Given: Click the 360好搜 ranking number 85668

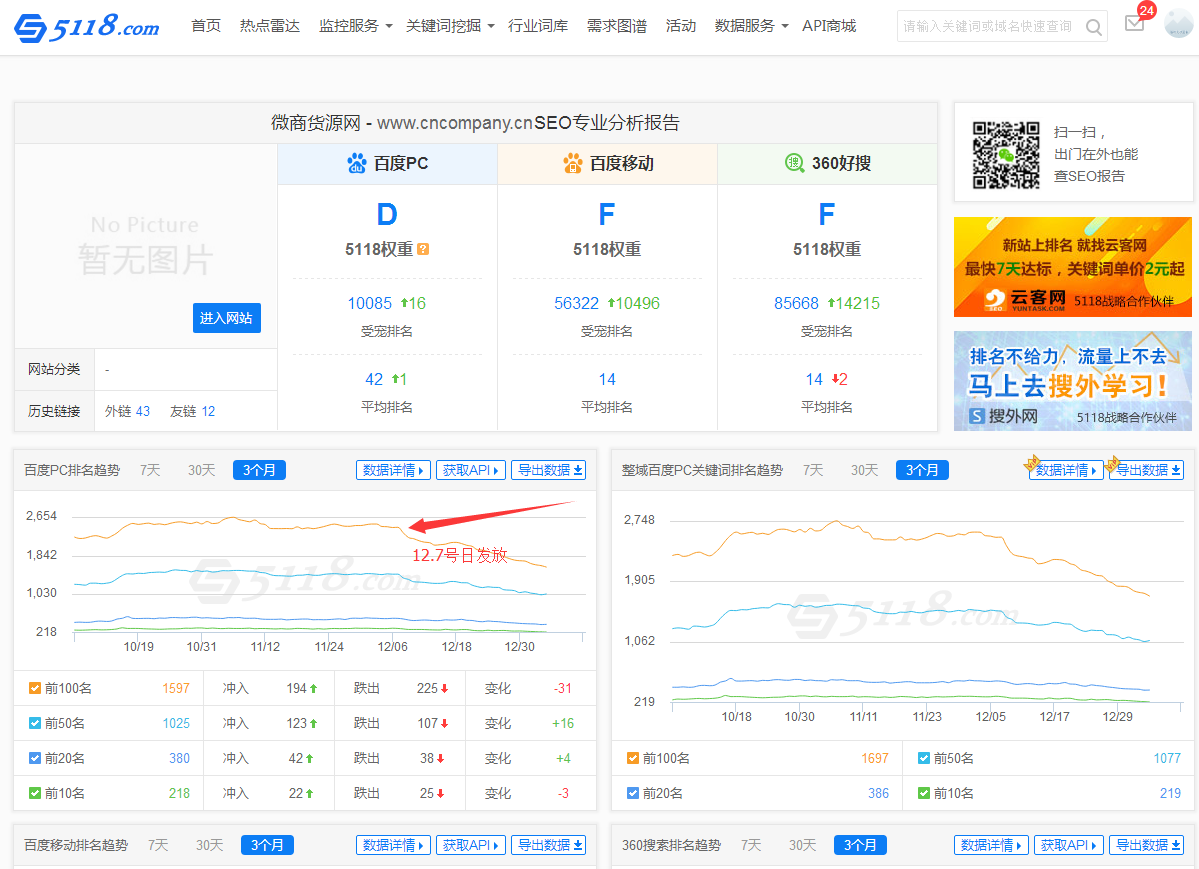Looking at the screenshot, I should (796, 304).
